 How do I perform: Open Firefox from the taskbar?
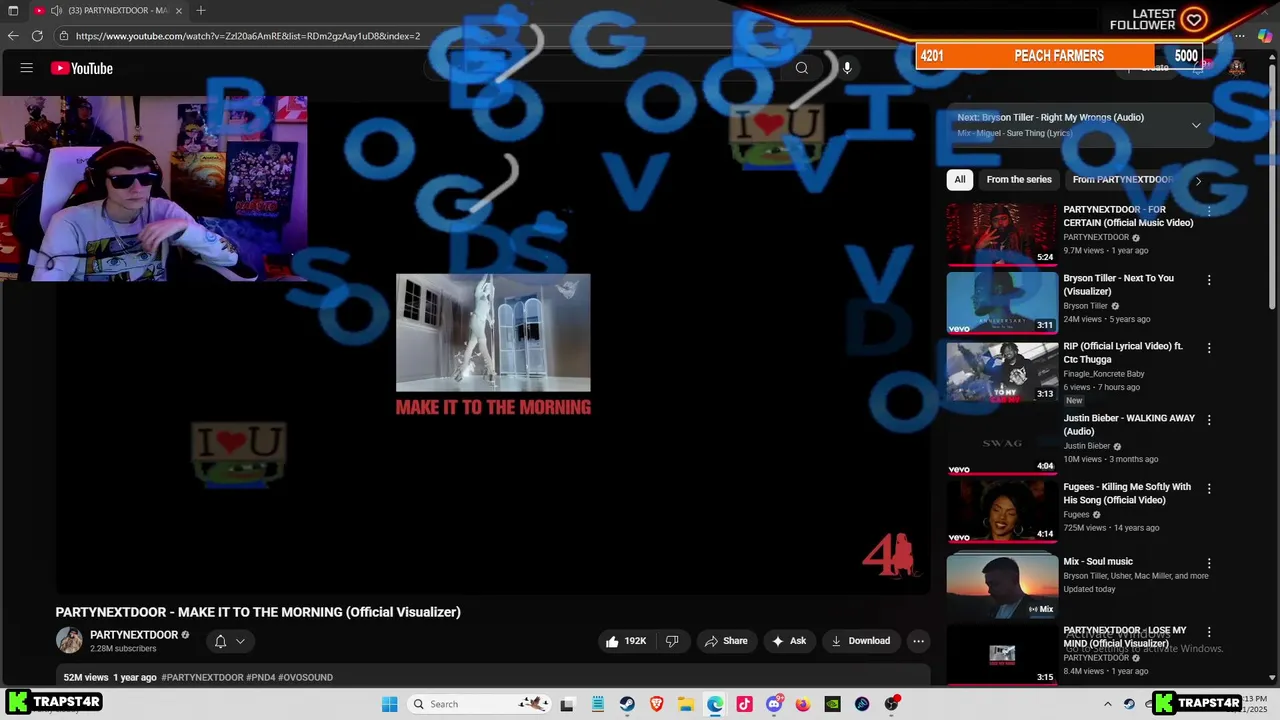(x=803, y=704)
